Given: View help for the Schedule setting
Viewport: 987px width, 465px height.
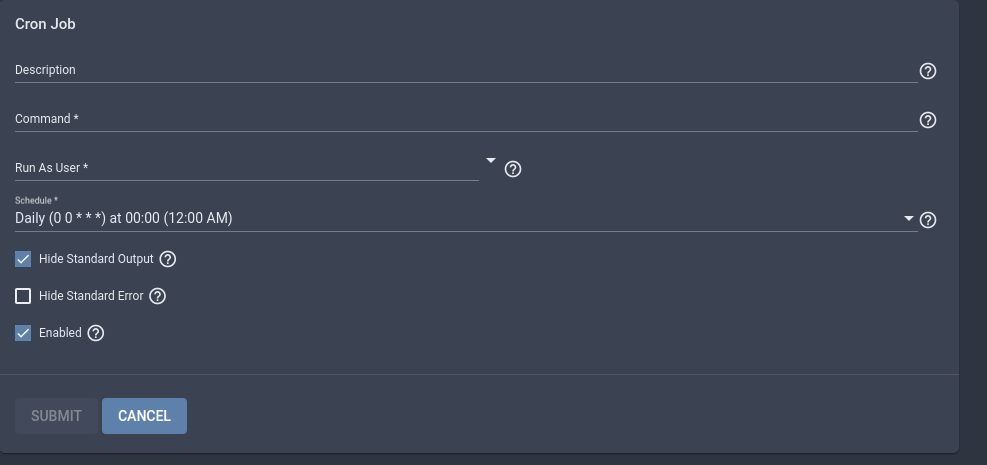Looking at the screenshot, I should tap(928, 220).
